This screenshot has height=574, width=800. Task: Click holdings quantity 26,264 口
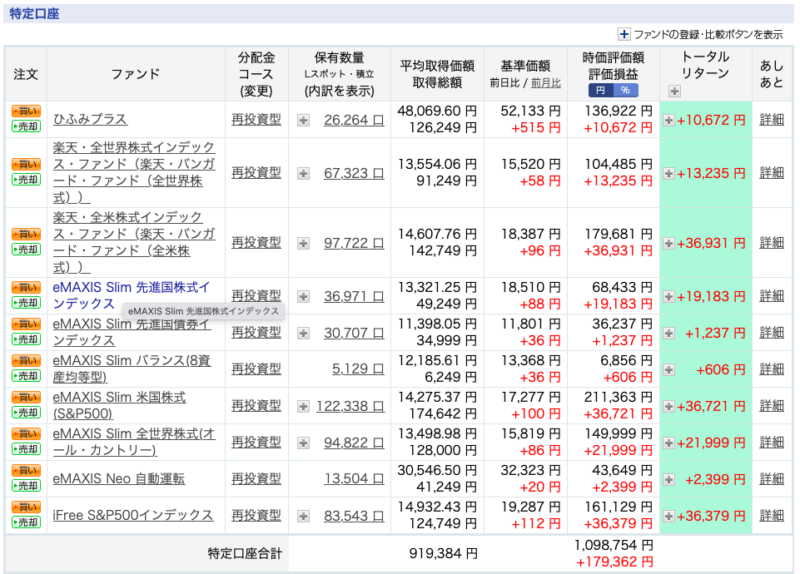pyautogui.click(x=354, y=120)
